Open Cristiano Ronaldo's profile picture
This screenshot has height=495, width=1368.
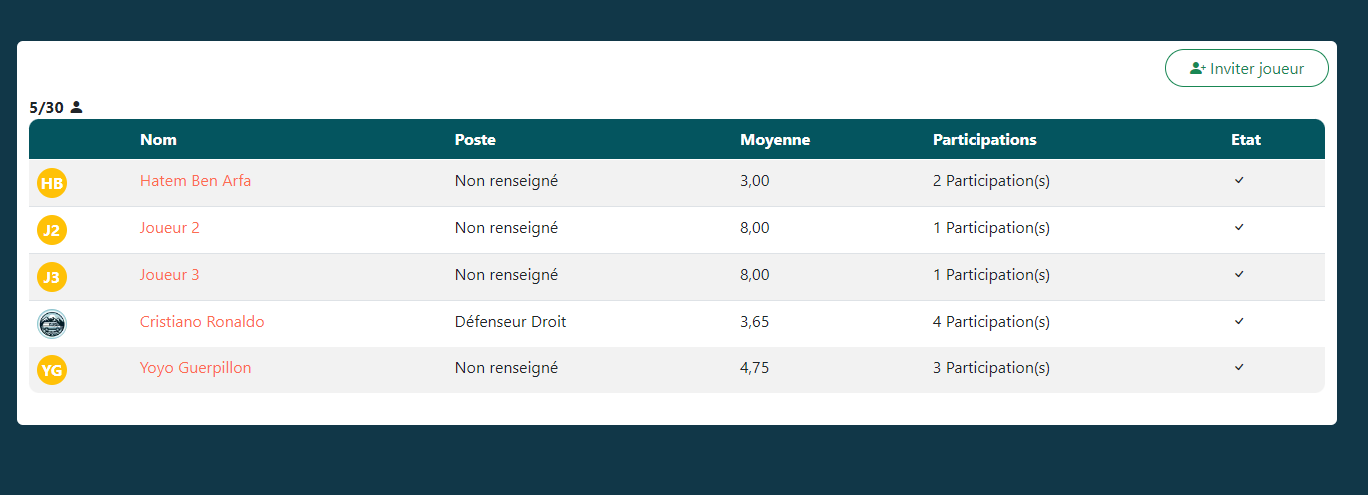(x=52, y=324)
